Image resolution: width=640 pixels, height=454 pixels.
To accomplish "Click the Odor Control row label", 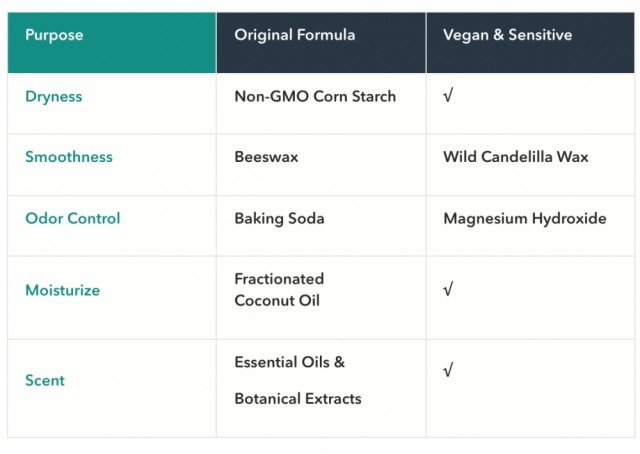I will 73,218.
